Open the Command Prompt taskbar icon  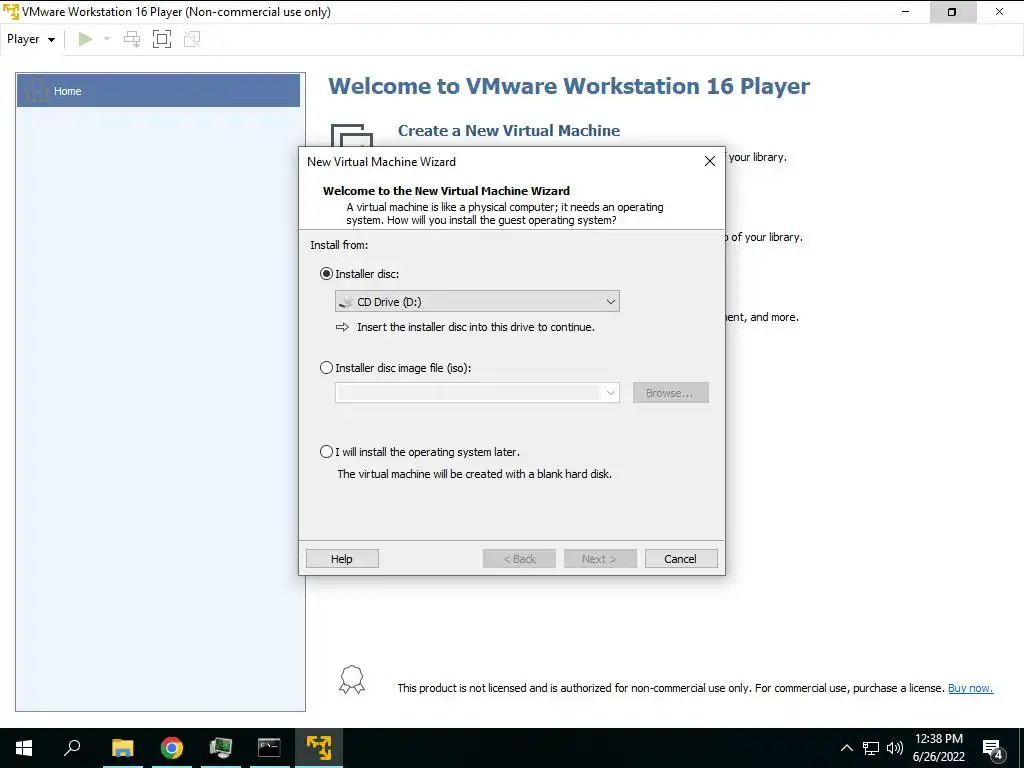coord(269,748)
